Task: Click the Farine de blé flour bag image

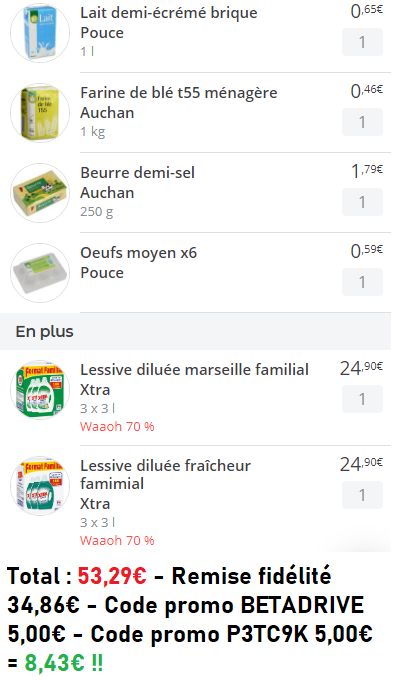Action: [x=40, y=113]
